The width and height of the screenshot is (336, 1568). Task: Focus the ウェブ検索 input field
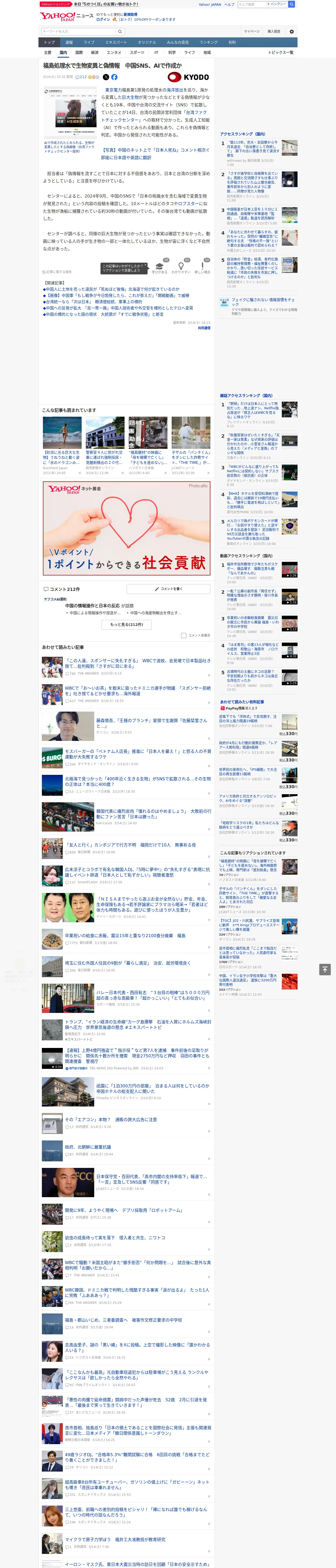pyautogui.click(x=251, y=4)
